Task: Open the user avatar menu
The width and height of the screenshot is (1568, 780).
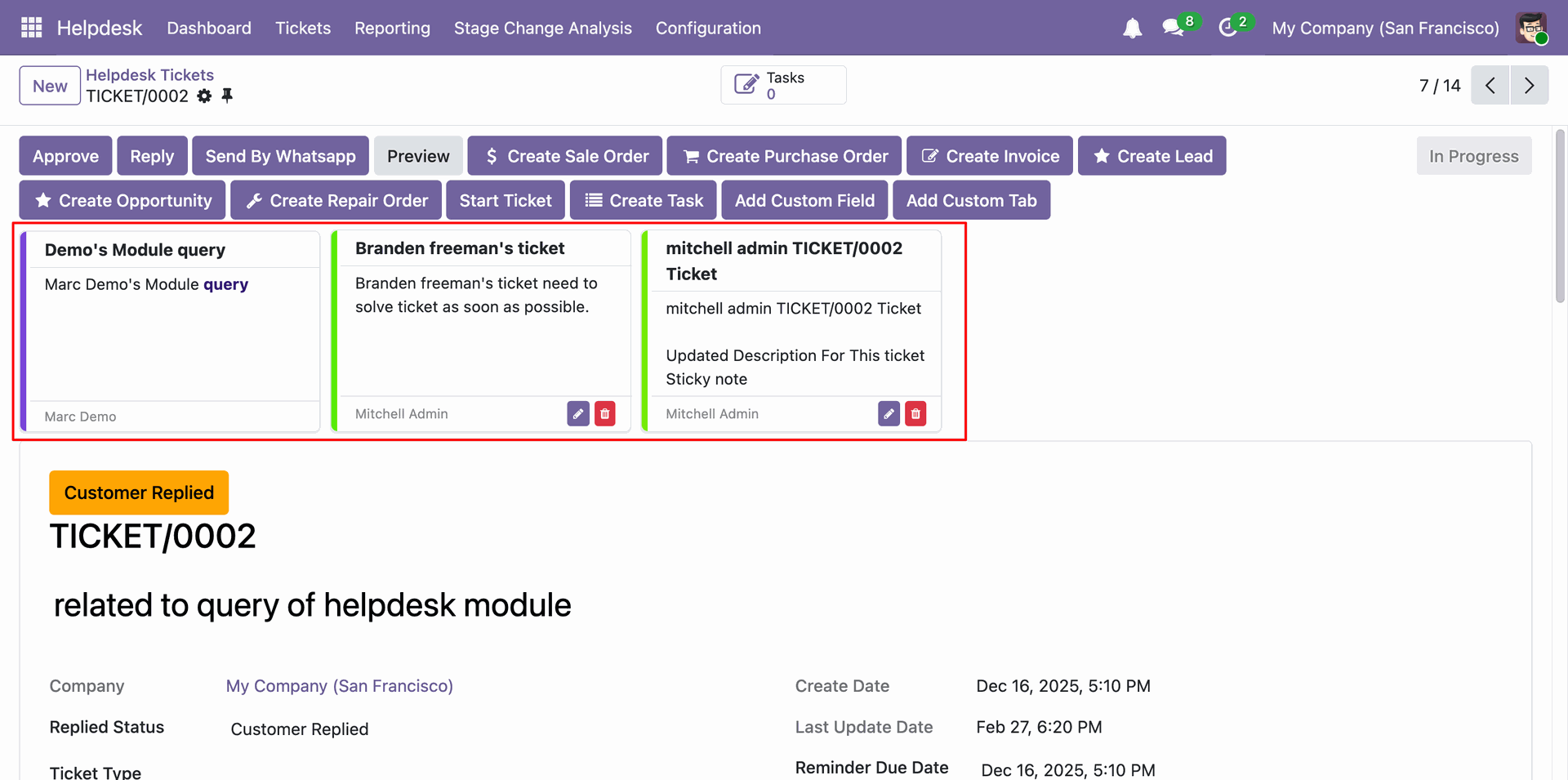Action: click(1531, 28)
